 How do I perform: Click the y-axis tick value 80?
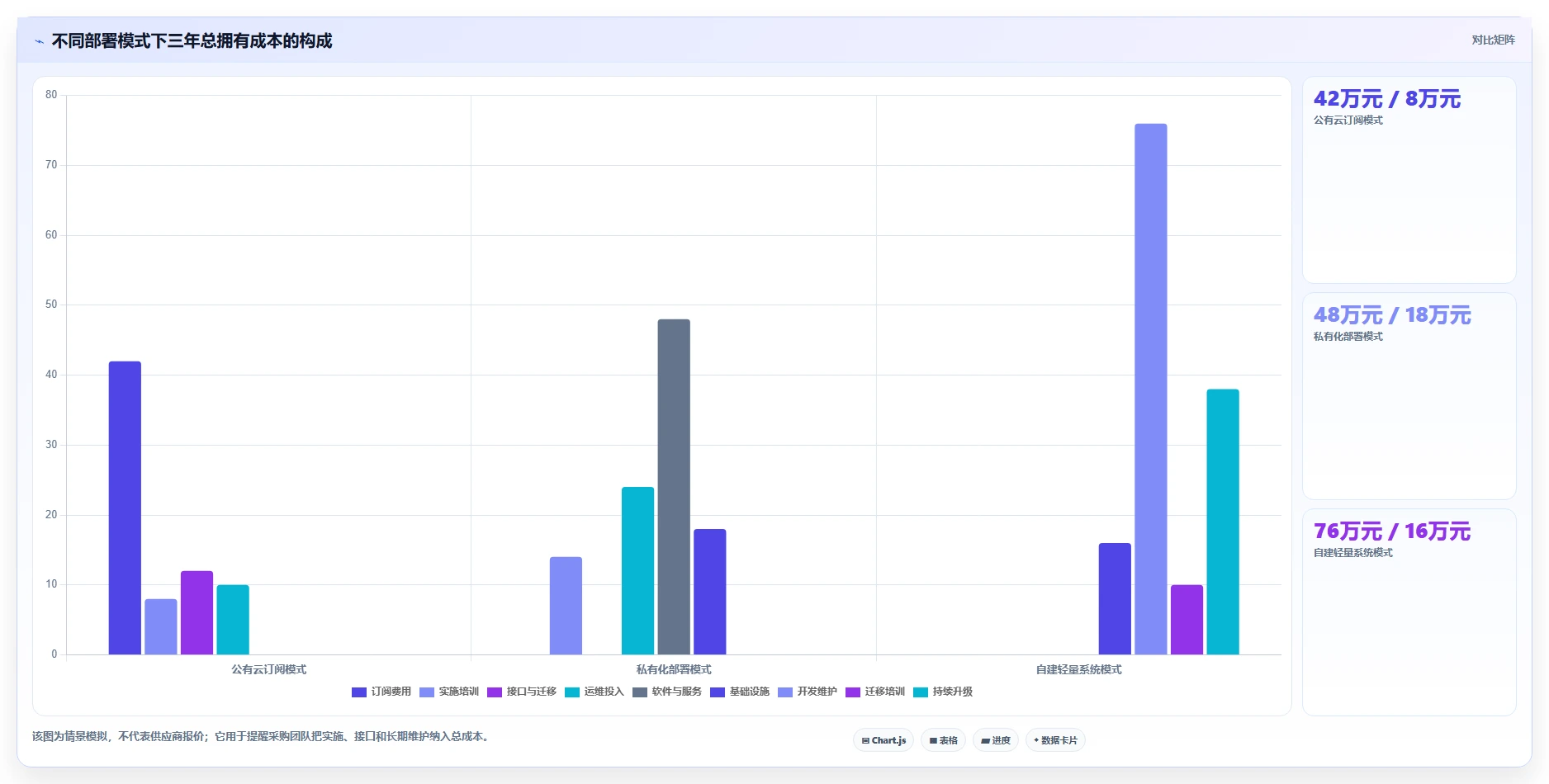click(x=51, y=95)
